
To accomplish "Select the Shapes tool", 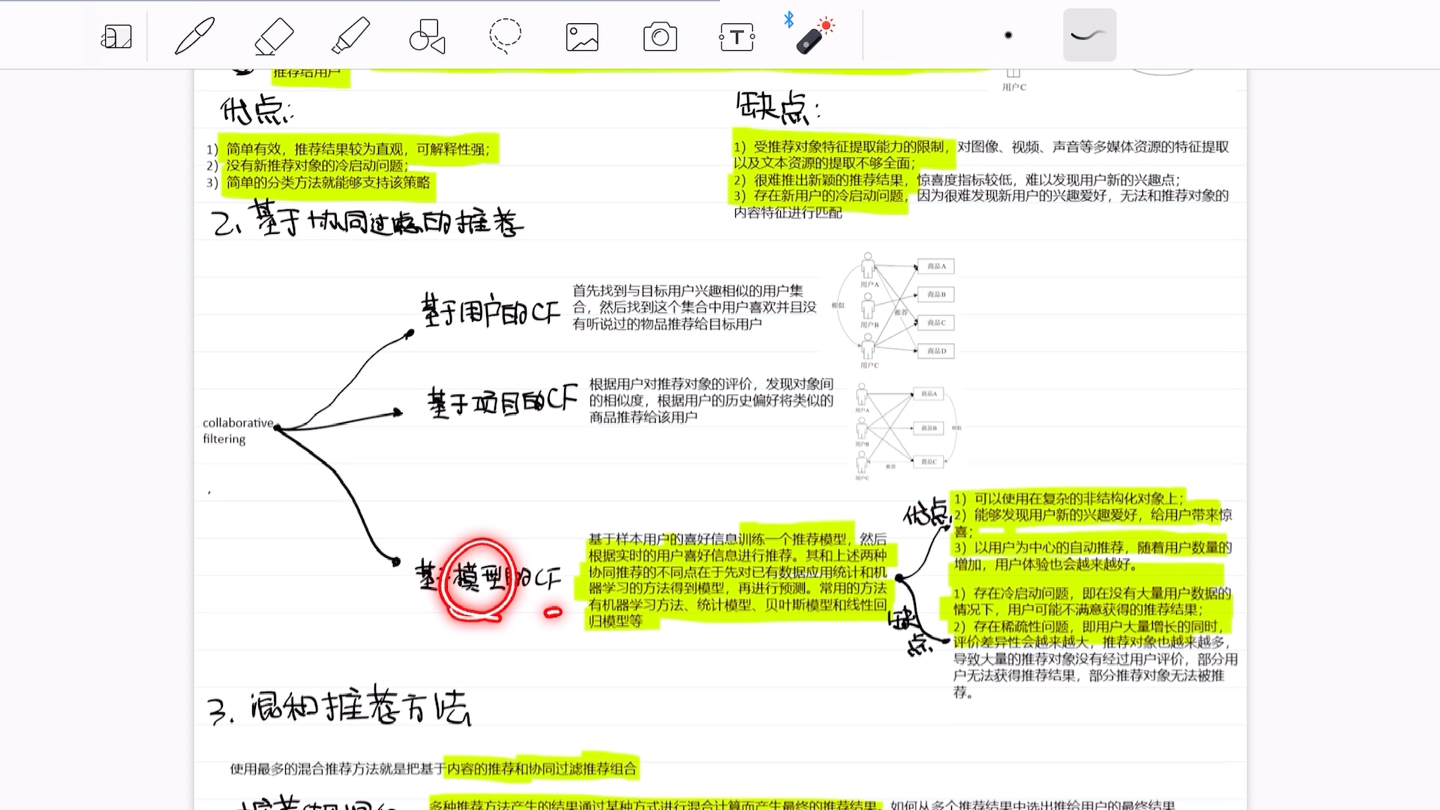I will point(427,37).
